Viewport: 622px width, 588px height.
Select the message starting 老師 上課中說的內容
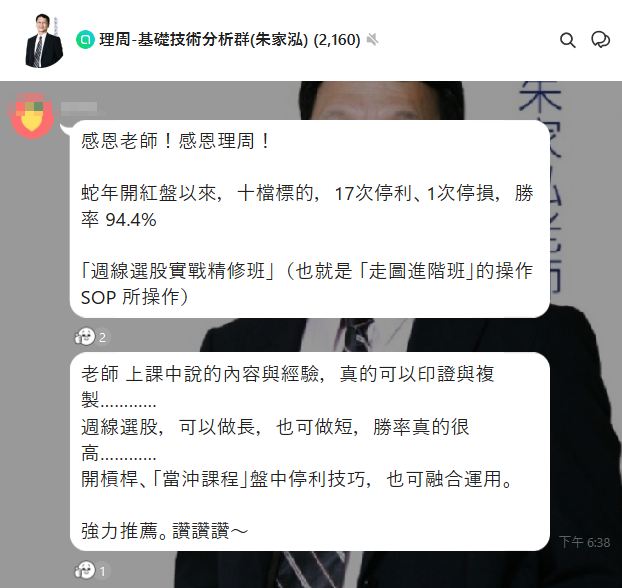[310, 452]
